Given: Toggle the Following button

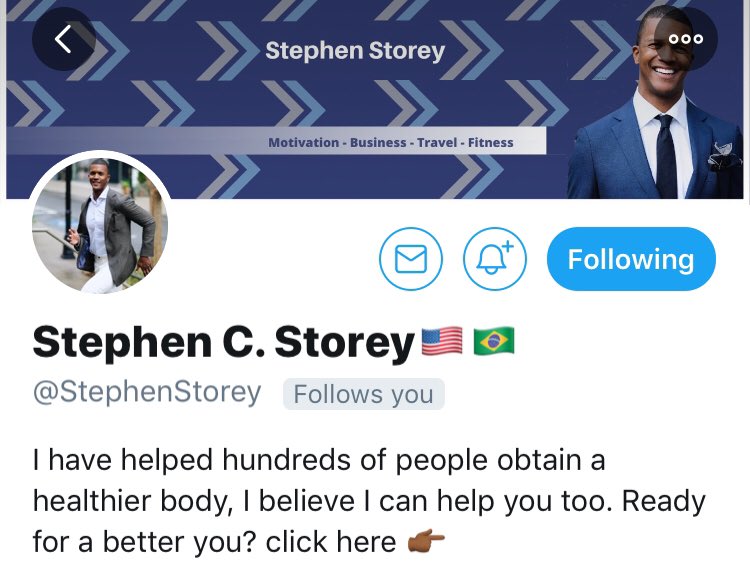Looking at the screenshot, I should 631,259.
